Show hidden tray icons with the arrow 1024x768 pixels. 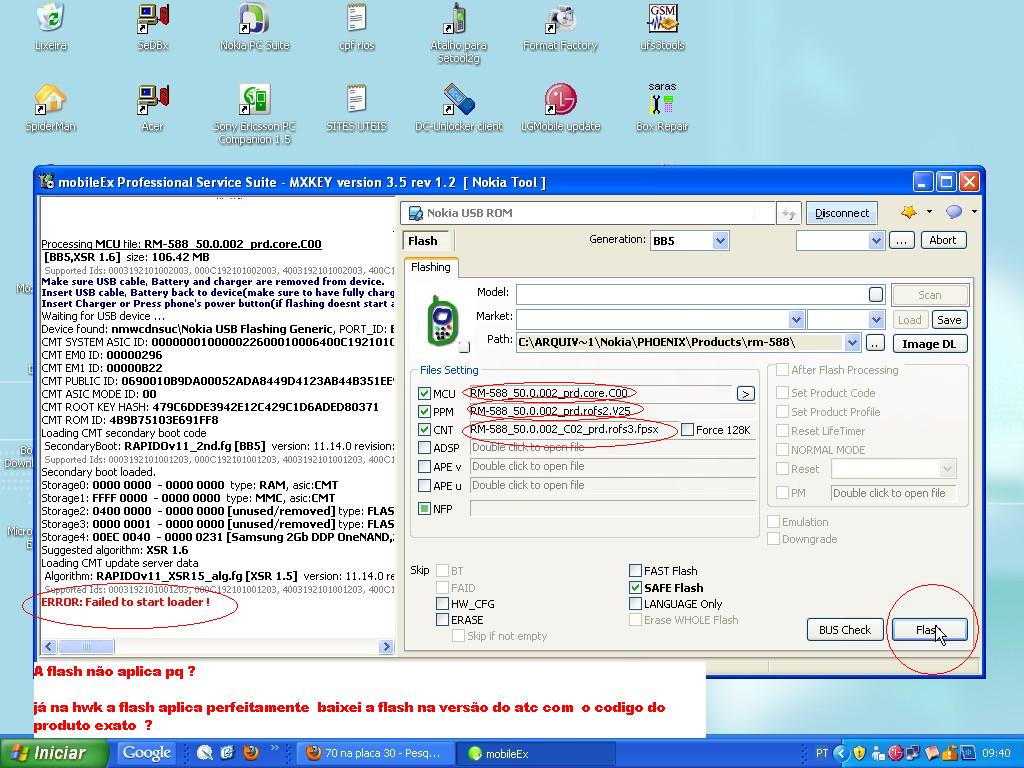pyautogui.click(x=840, y=754)
